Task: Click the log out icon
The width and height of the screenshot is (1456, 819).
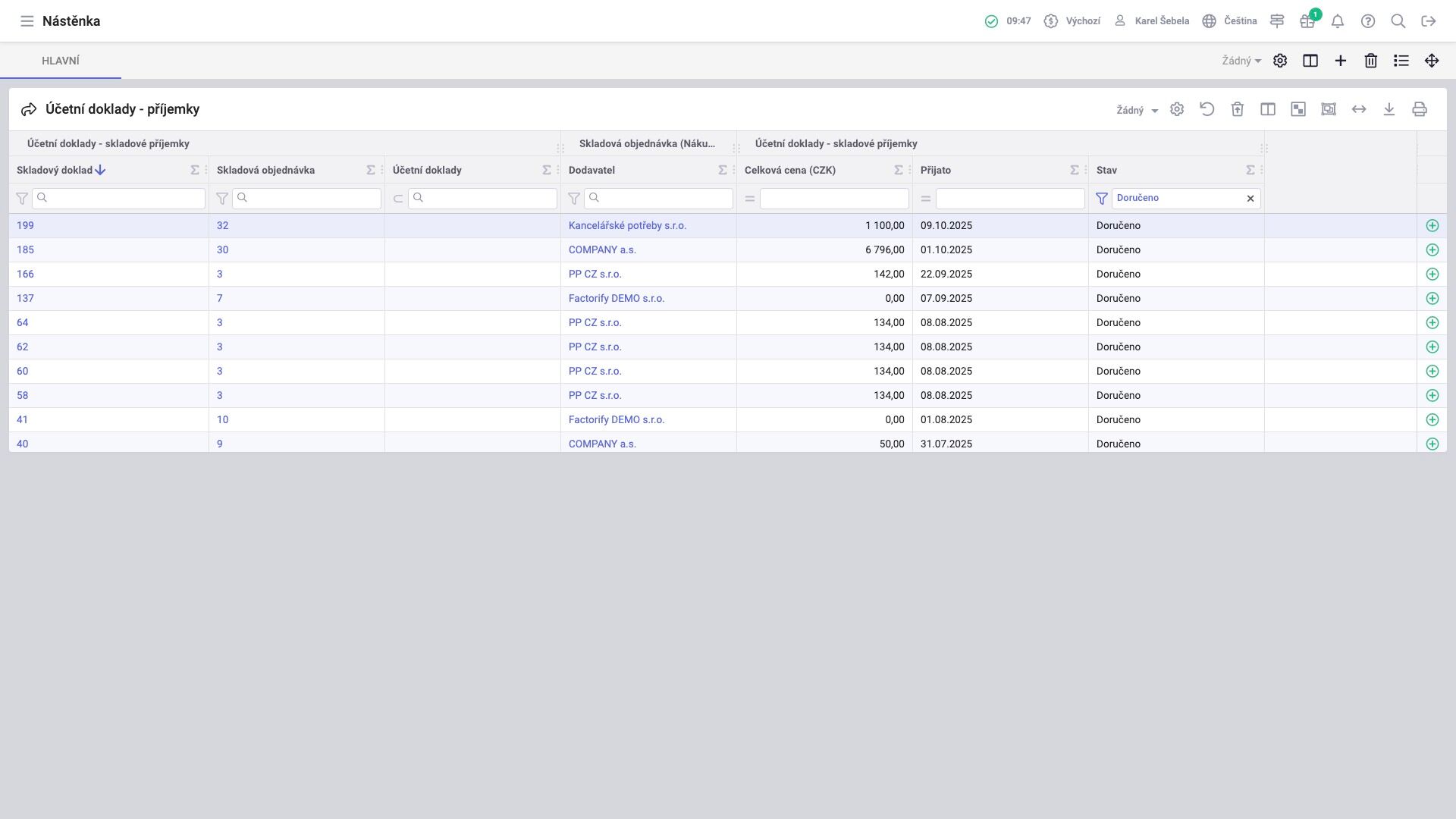Action: tap(1429, 21)
